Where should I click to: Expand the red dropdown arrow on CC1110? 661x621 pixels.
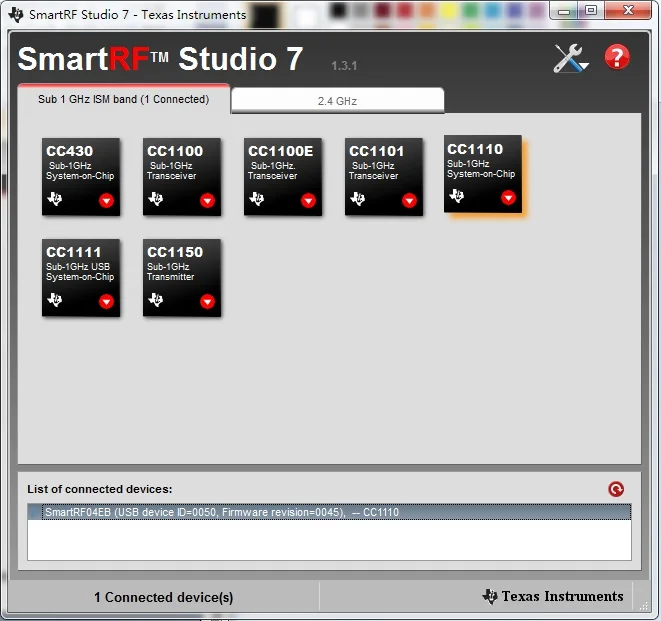(508, 197)
